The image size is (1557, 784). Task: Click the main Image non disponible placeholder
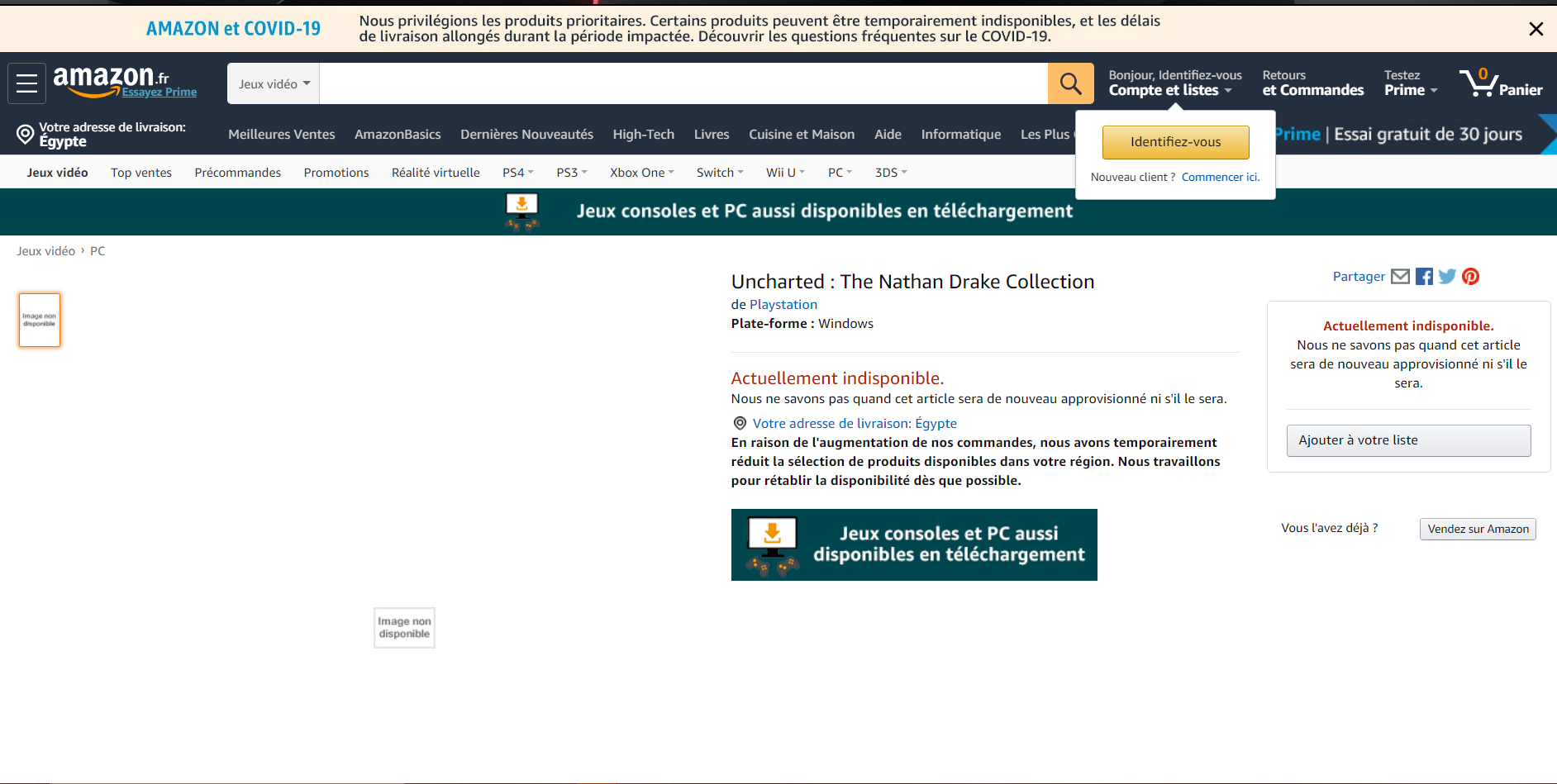tap(404, 628)
